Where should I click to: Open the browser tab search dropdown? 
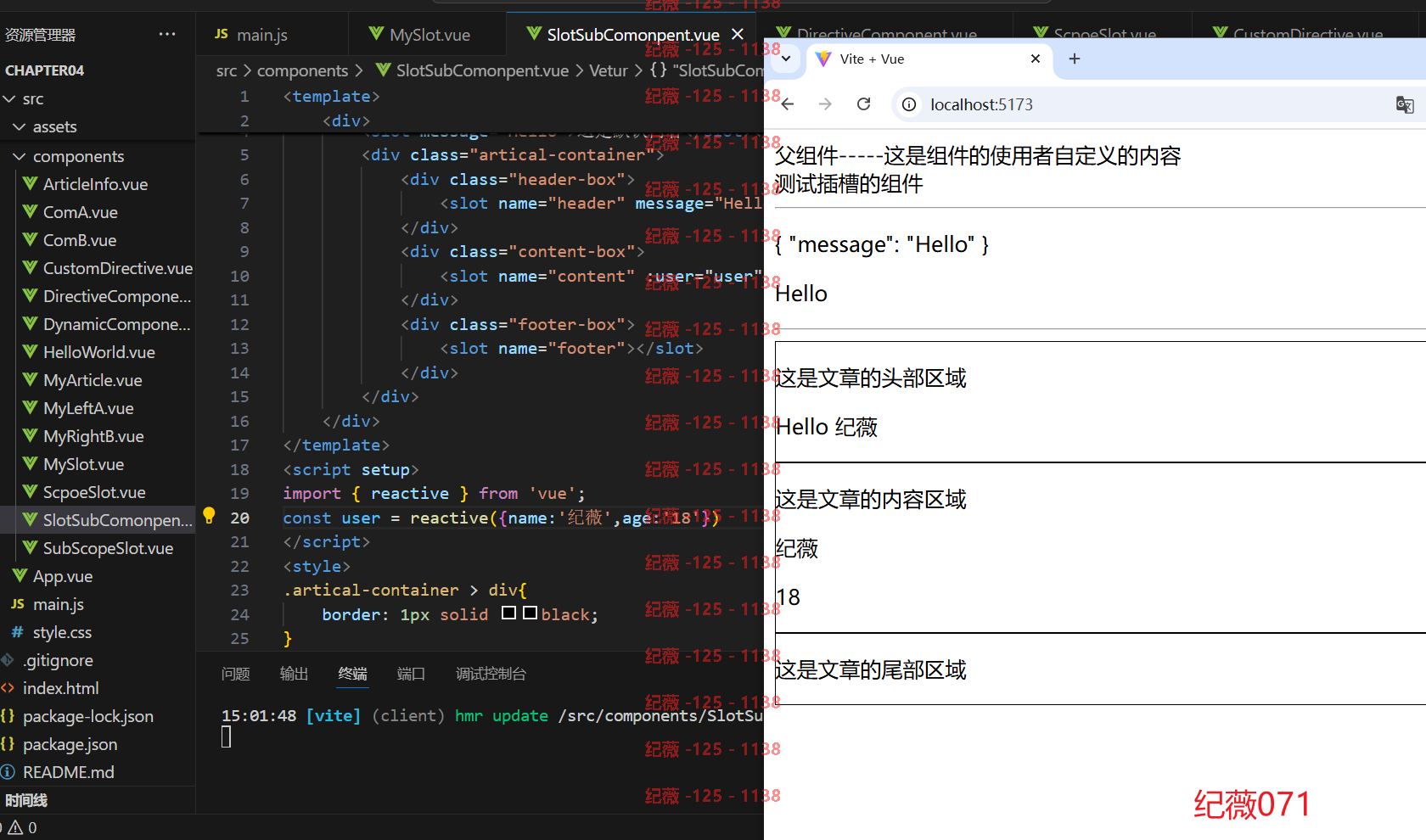click(x=786, y=59)
